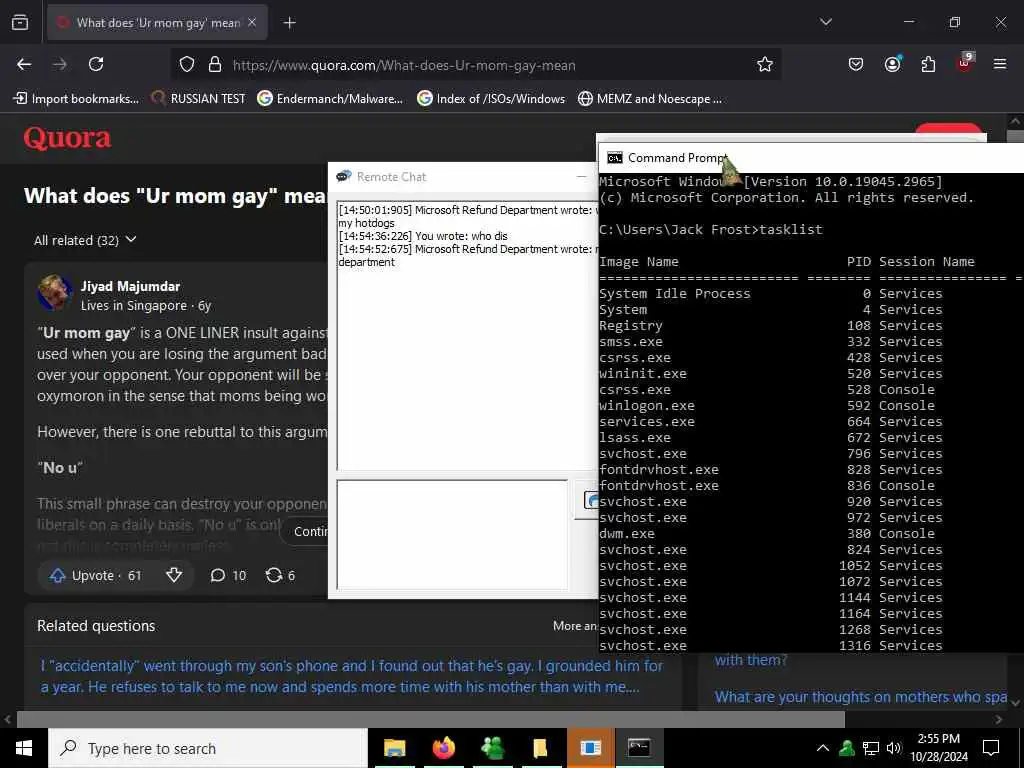This screenshot has height=768, width=1024.
Task: Open the Firefox hamburger menu
Action: [1000, 64]
